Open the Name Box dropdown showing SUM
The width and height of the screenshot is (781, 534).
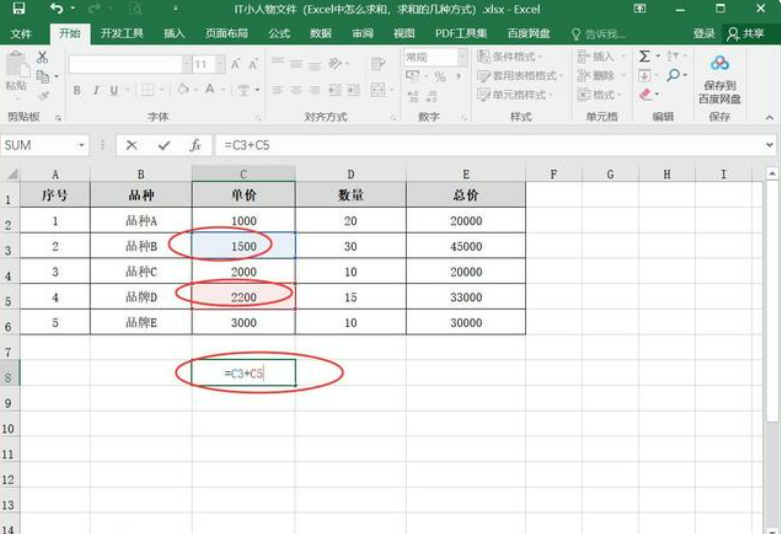coord(82,145)
